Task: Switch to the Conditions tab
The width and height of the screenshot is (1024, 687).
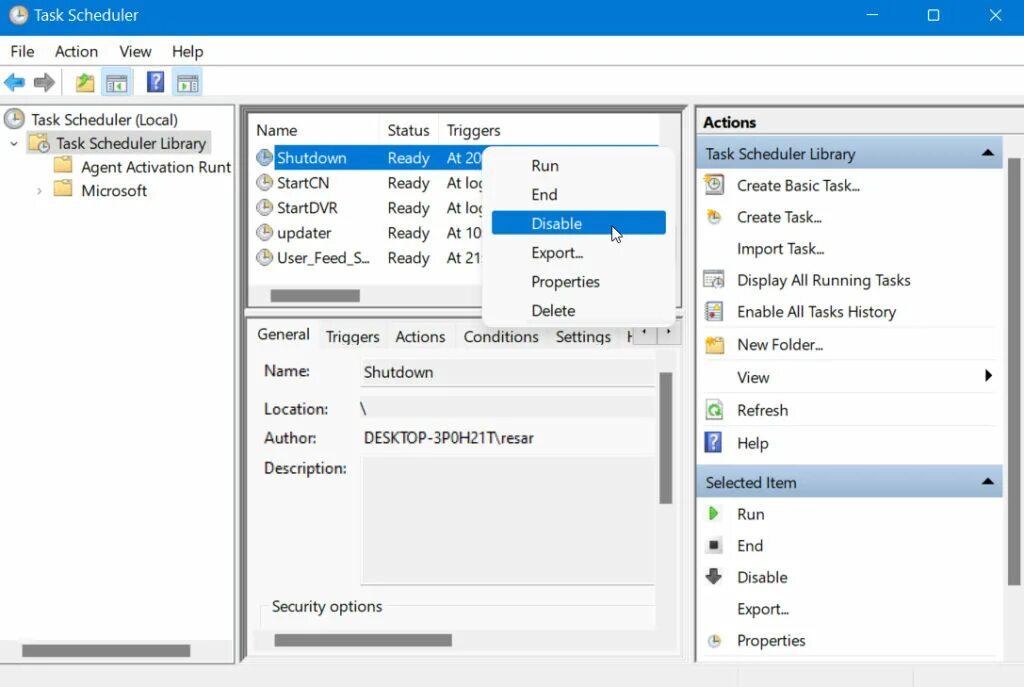Action: coord(501,336)
